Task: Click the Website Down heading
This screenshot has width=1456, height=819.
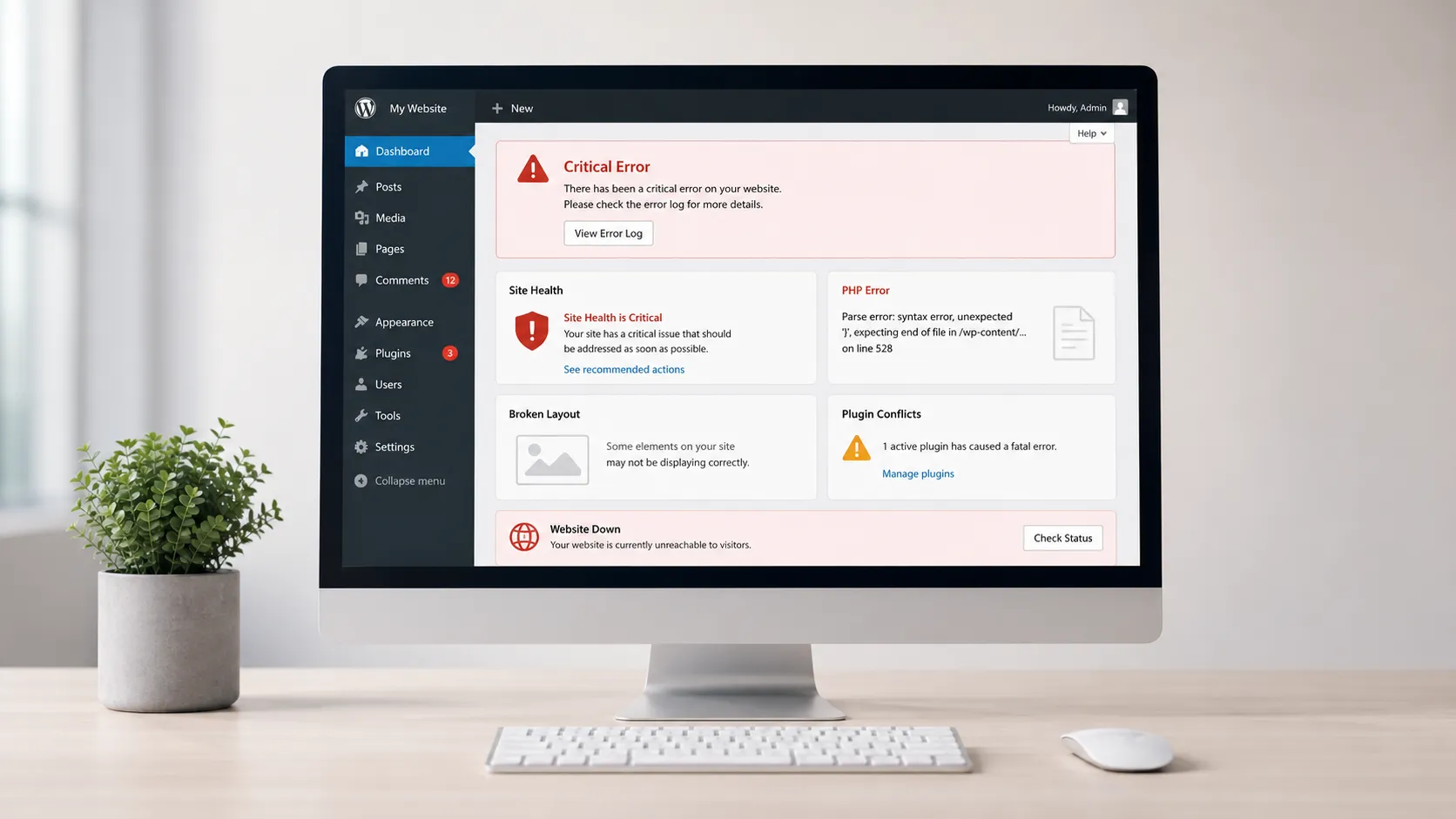Action: (x=585, y=529)
